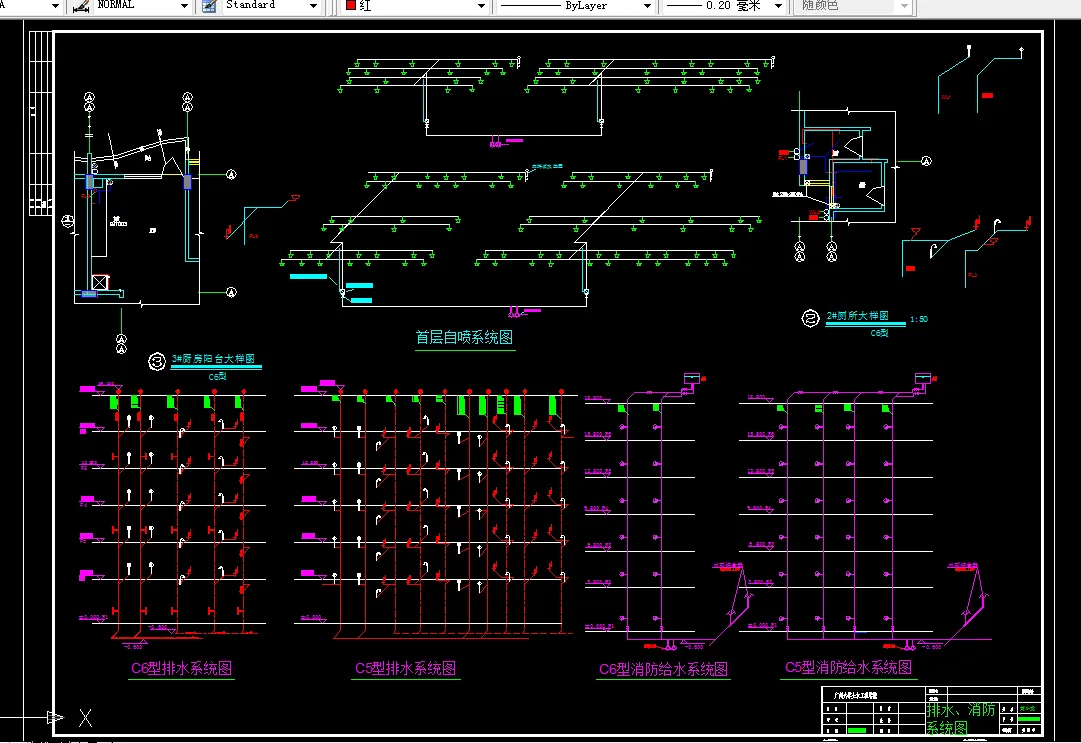Select the C5型排水系统图 title text
Screen dimensions: 1081x743
[405, 668]
